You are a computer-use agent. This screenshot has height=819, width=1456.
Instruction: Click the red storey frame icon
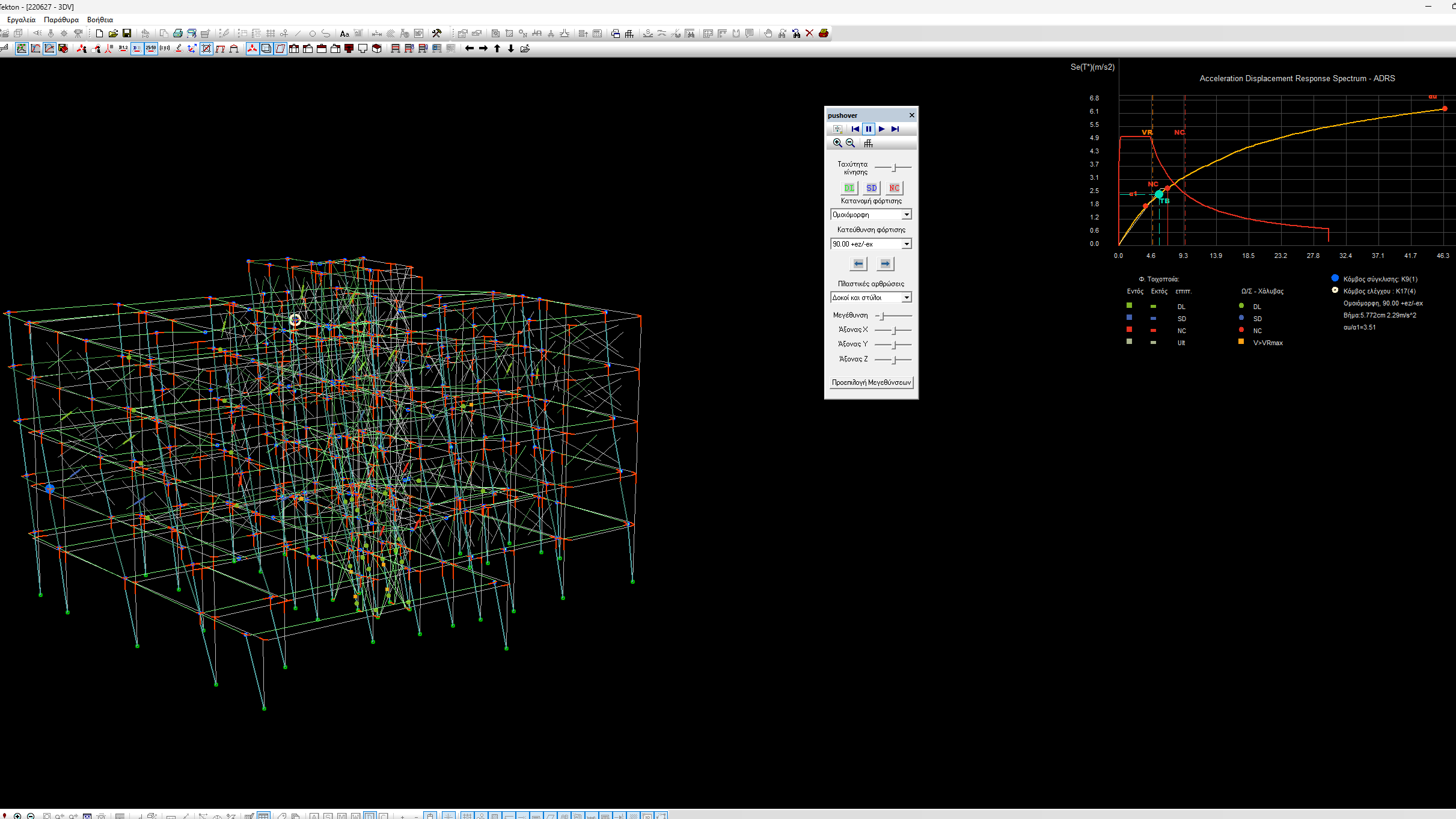[x=396, y=49]
